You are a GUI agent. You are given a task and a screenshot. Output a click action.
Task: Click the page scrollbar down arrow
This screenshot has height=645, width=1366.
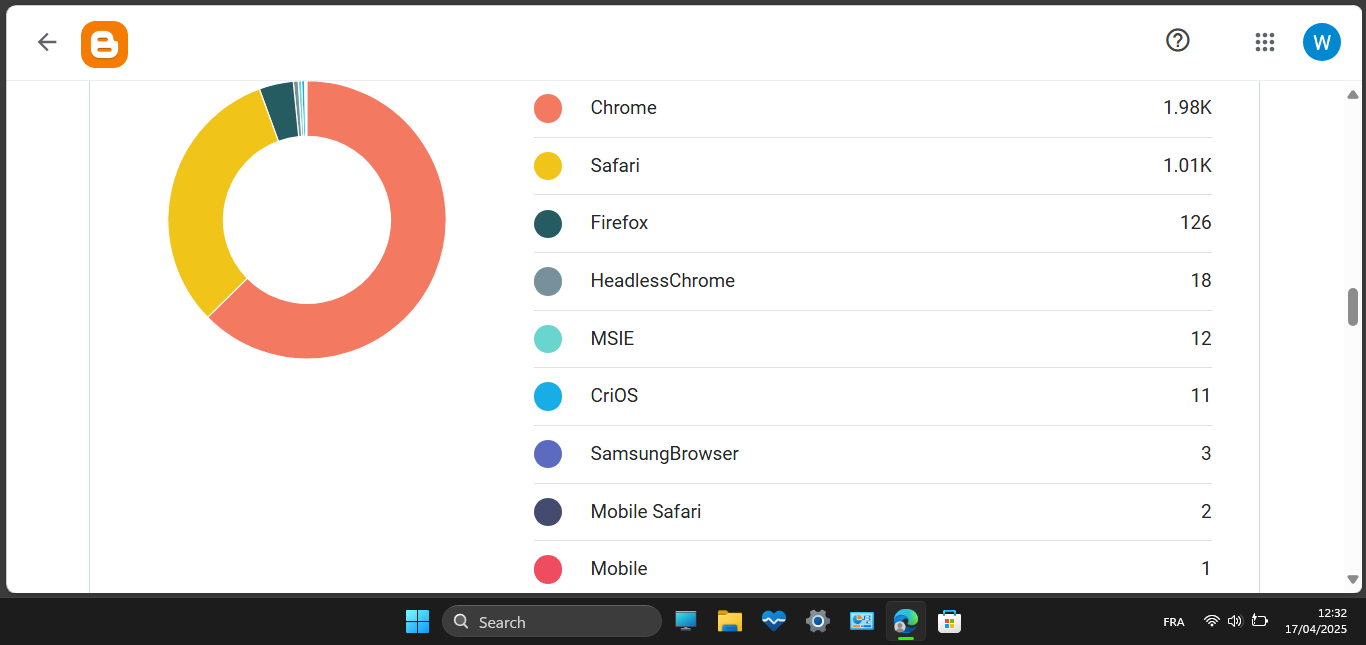(x=1353, y=579)
